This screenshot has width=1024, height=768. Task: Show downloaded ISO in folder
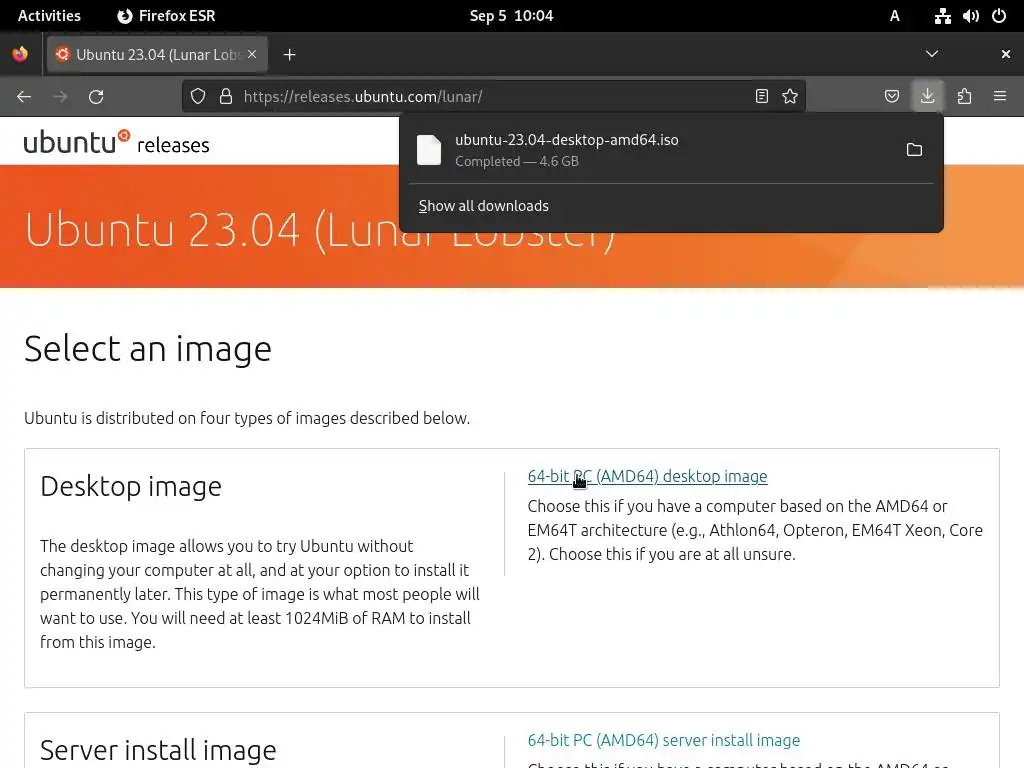(914, 150)
